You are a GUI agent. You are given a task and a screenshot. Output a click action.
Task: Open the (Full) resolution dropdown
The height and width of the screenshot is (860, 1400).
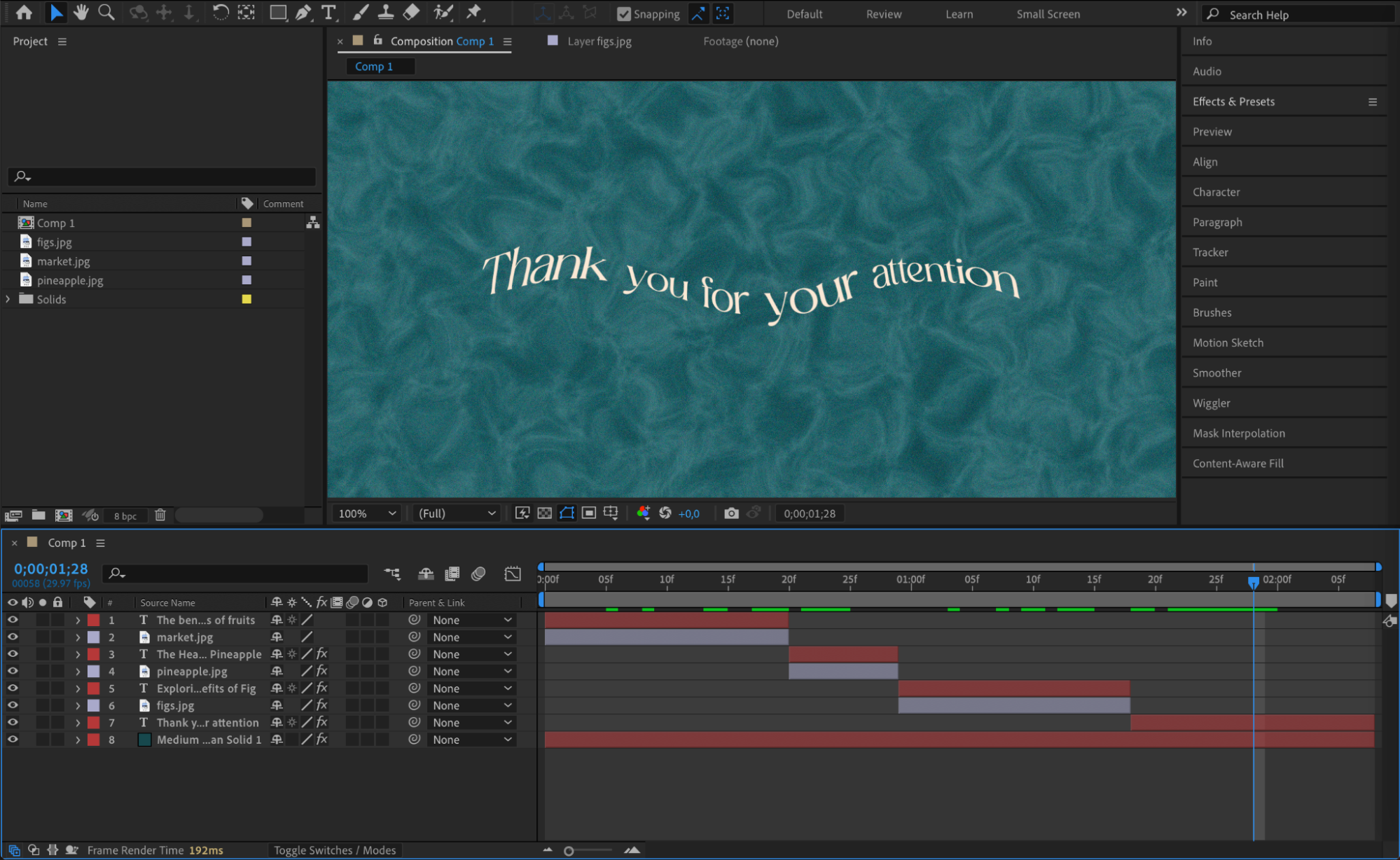point(457,513)
